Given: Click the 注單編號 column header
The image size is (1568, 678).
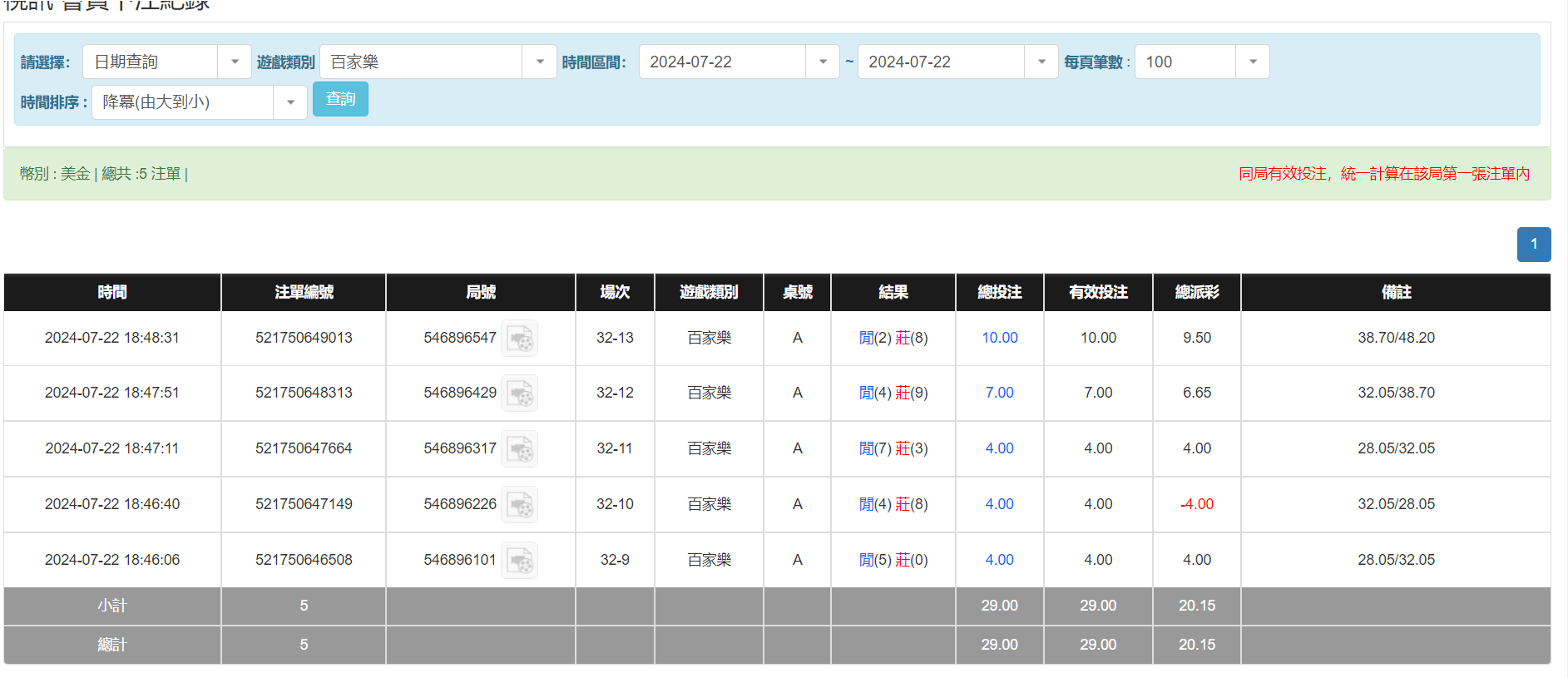Looking at the screenshot, I should tap(304, 292).
